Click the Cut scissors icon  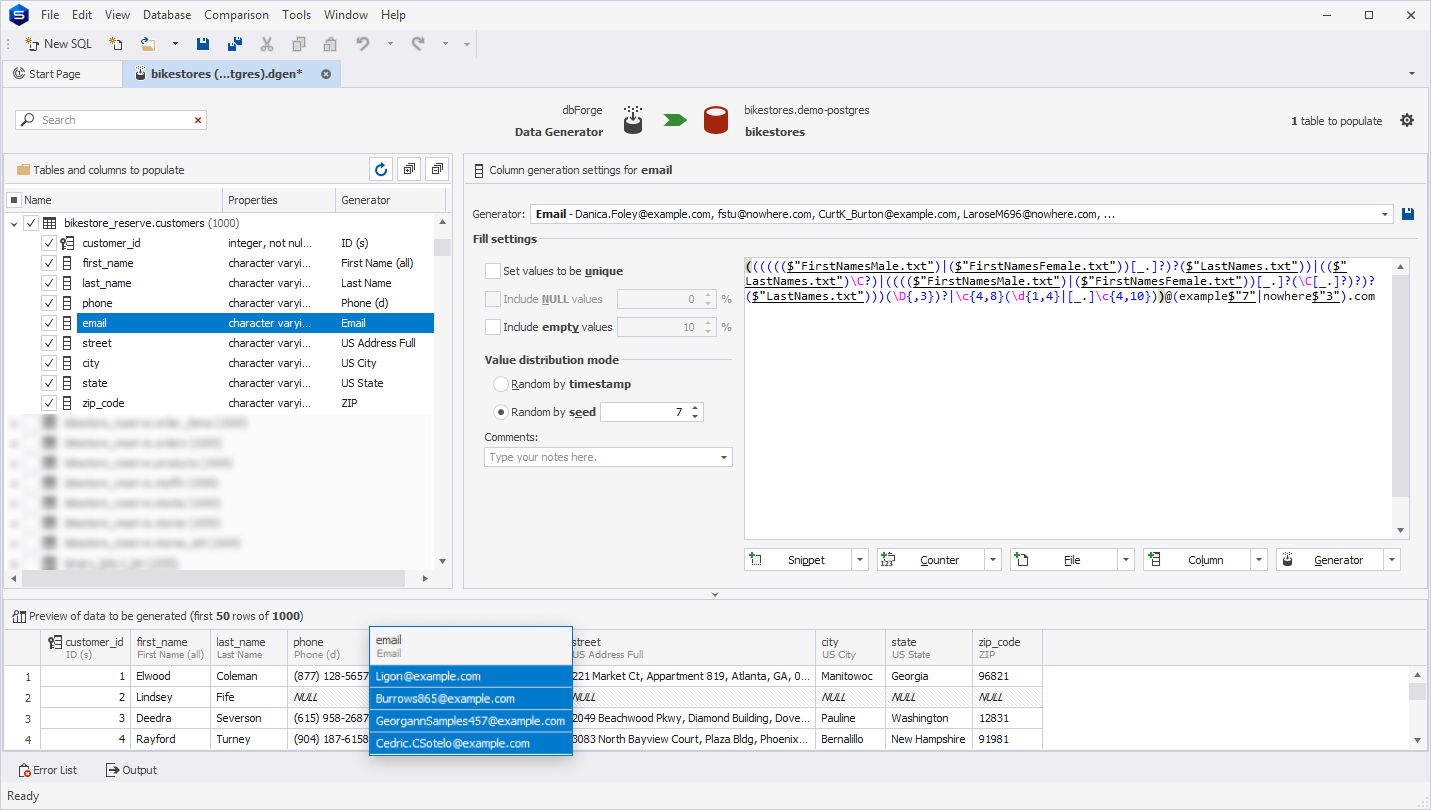[x=267, y=44]
